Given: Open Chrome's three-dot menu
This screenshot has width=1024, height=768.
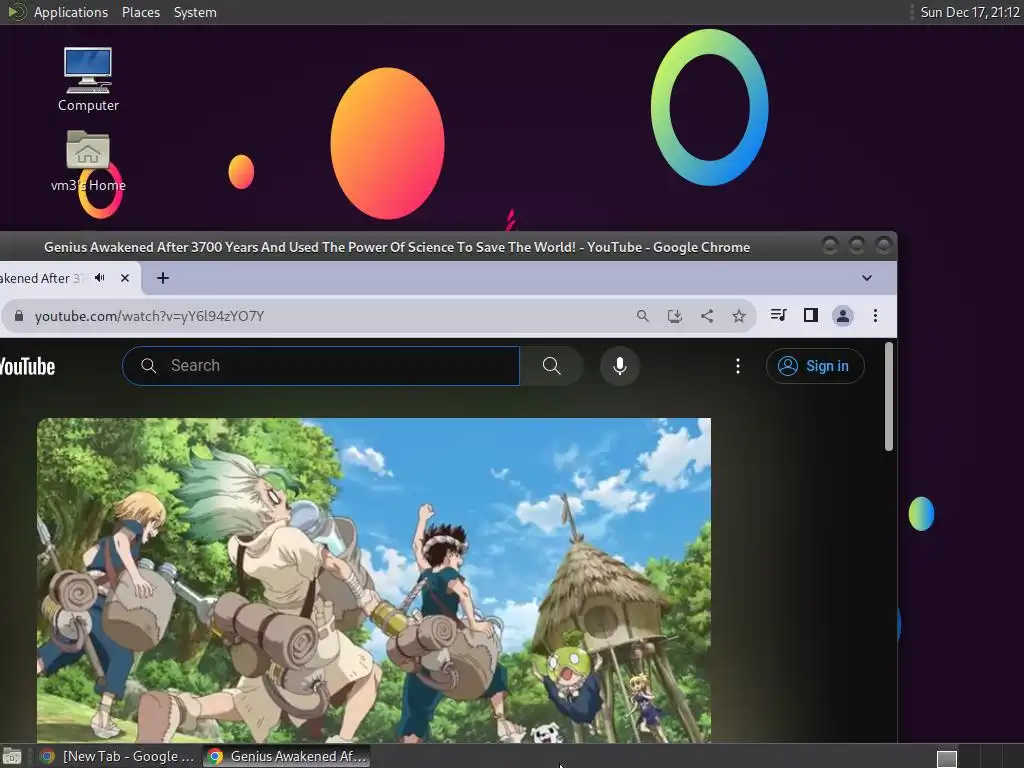Looking at the screenshot, I should point(875,316).
